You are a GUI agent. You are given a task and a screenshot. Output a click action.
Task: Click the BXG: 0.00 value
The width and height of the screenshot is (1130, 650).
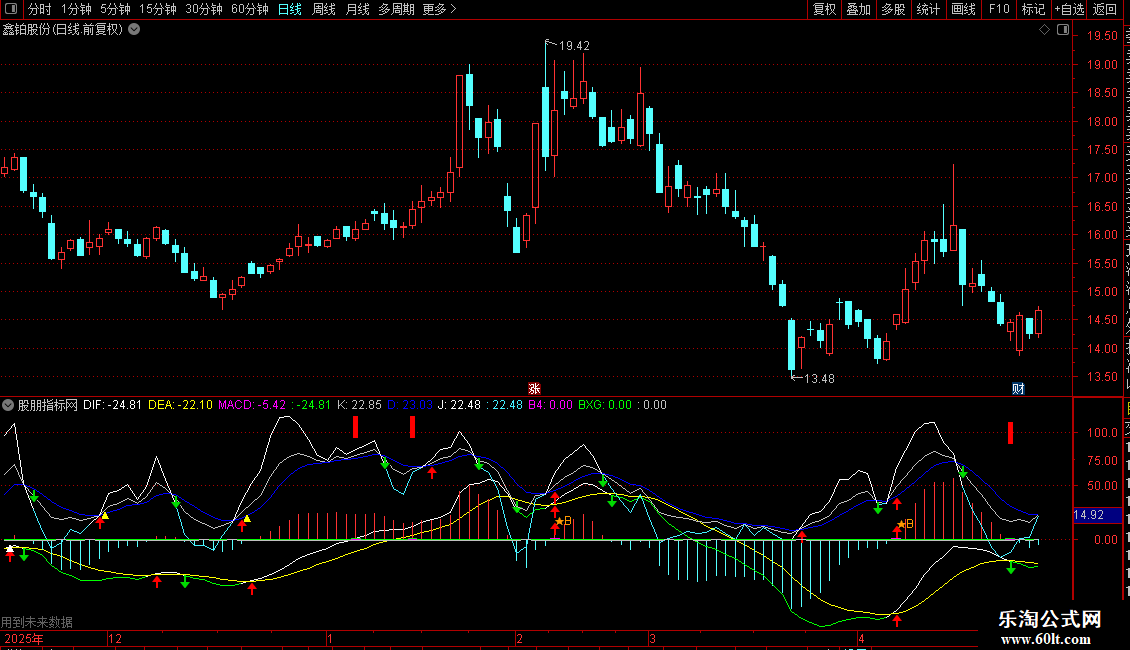pos(605,405)
